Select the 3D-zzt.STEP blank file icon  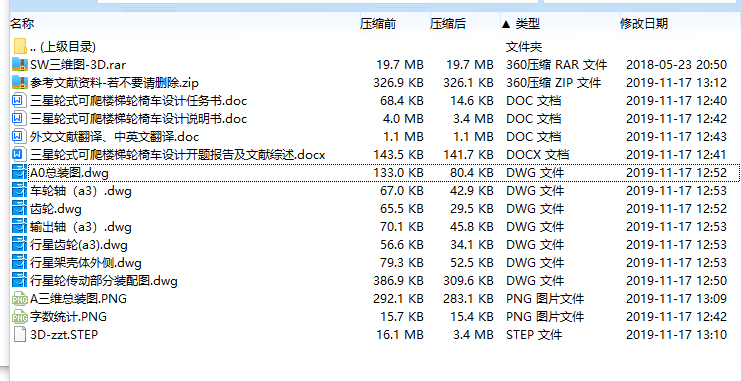(19, 335)
